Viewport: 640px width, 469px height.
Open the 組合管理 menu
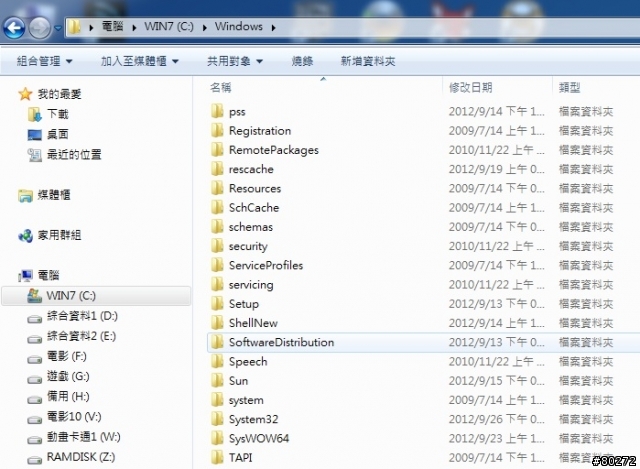44,61
